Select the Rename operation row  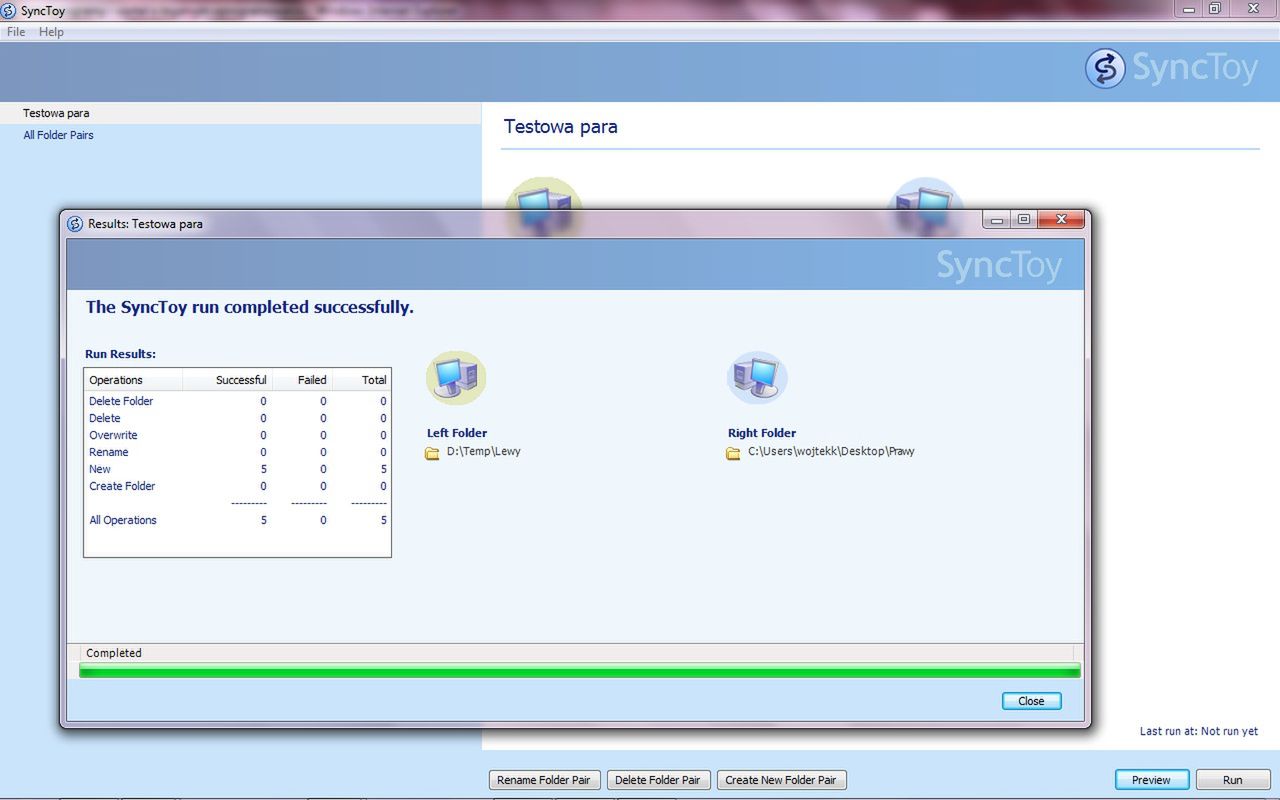coord(237,452)
